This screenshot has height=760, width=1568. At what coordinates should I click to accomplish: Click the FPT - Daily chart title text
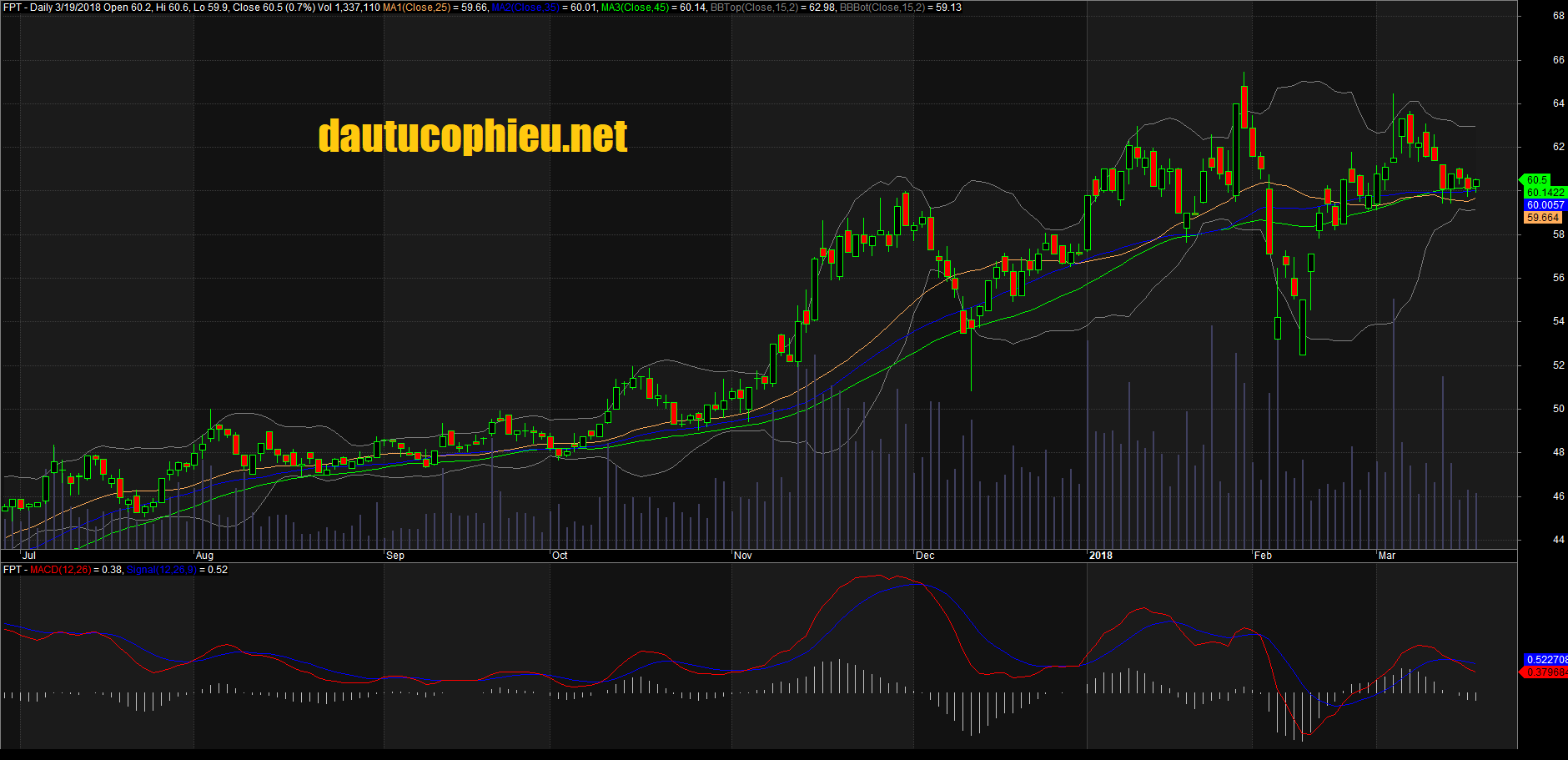coord(28,8)
